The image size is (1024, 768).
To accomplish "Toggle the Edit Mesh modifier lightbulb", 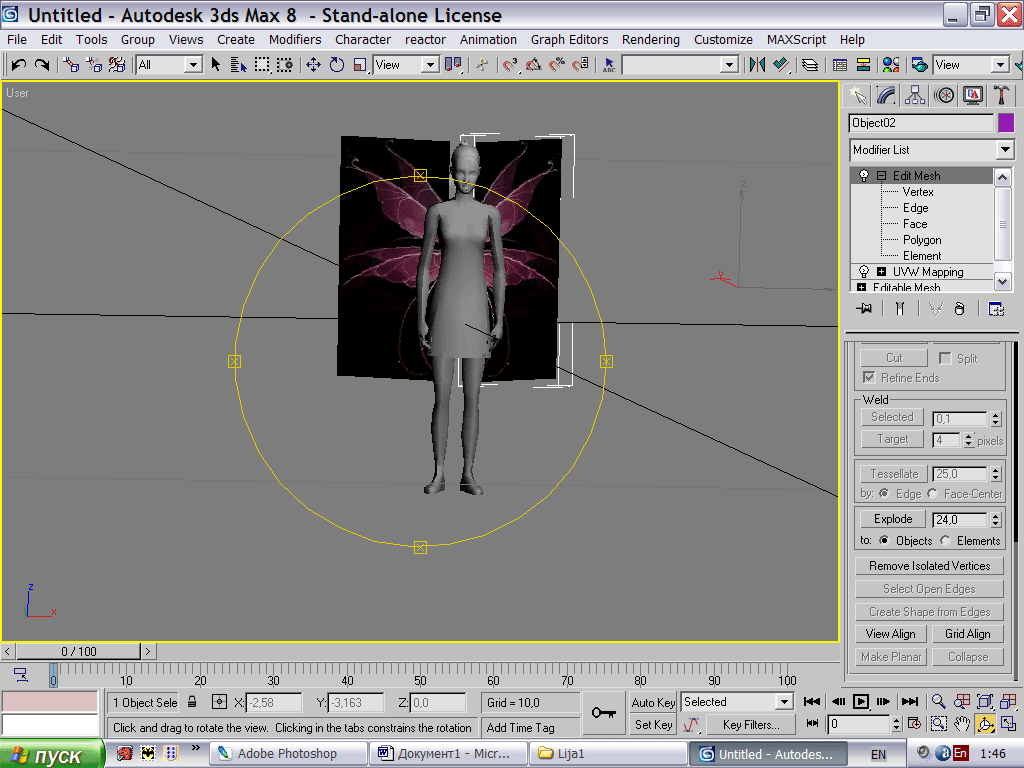I will point(863,175).
